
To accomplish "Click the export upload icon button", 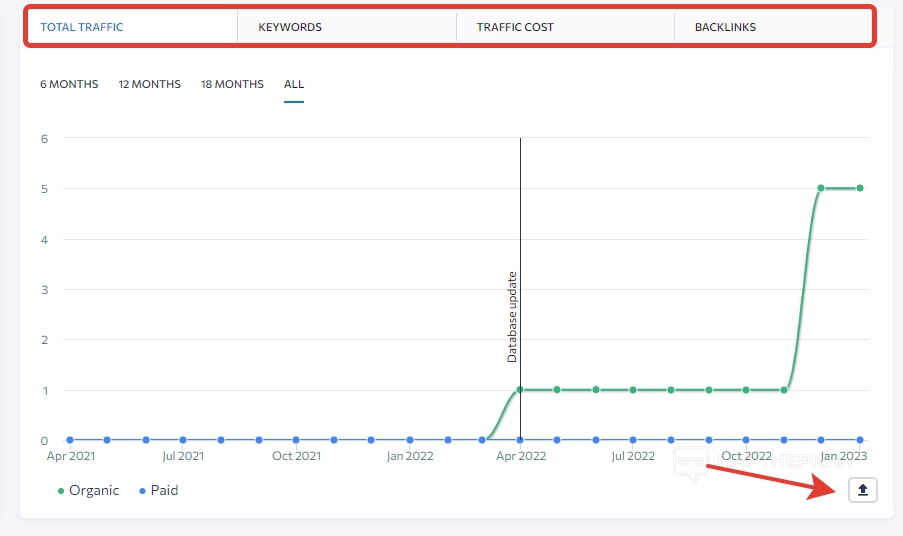I will point(862,490).
